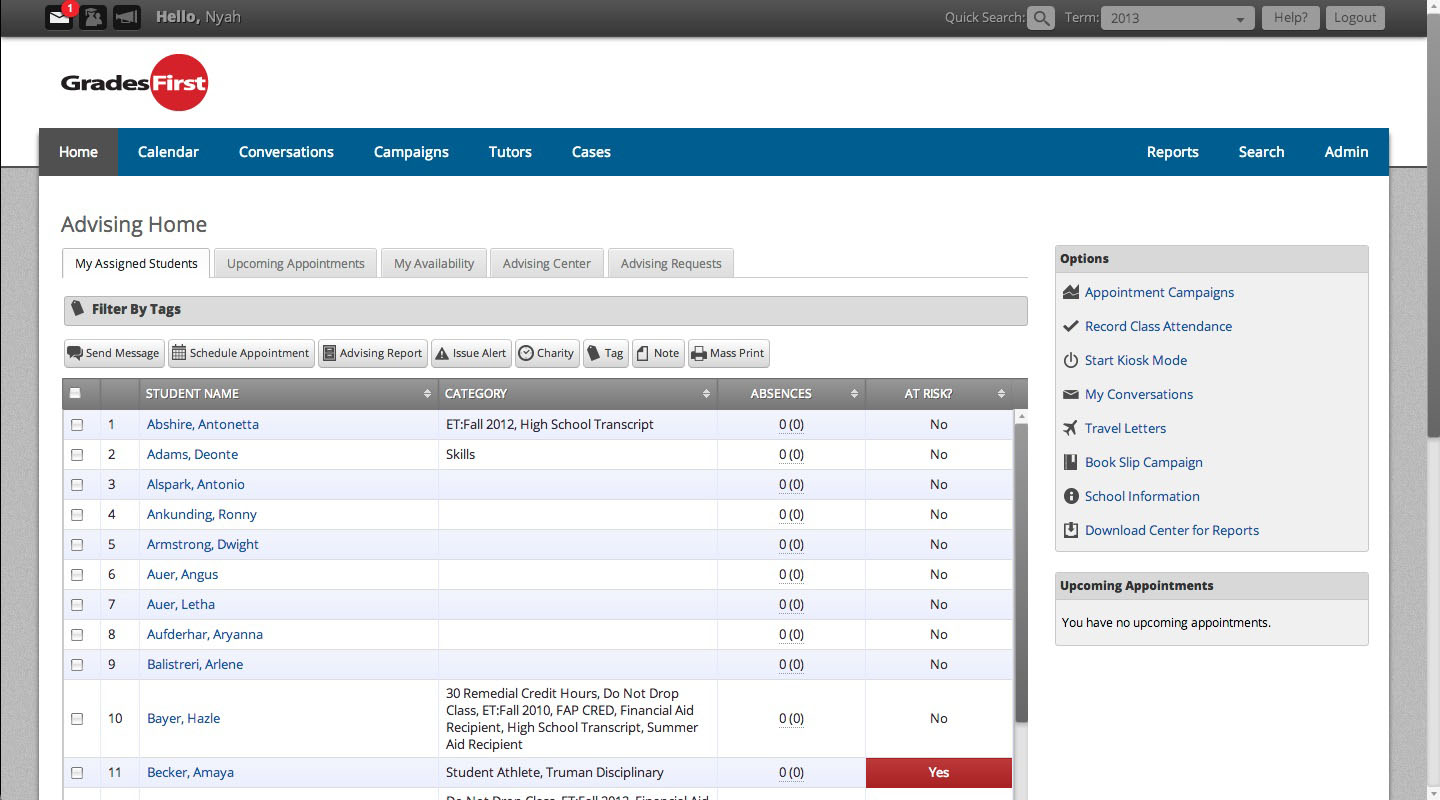The image size is (1440, 800).
Task: Check the box for Becker, Amaya
Action: point(77,773)
